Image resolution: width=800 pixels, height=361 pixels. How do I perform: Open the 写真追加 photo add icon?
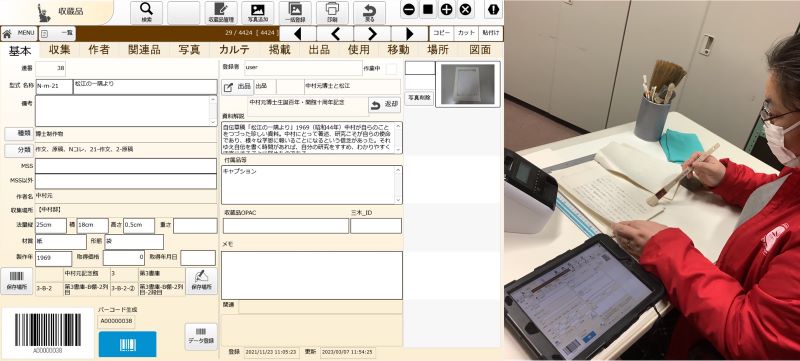click(x=257, y=12)
